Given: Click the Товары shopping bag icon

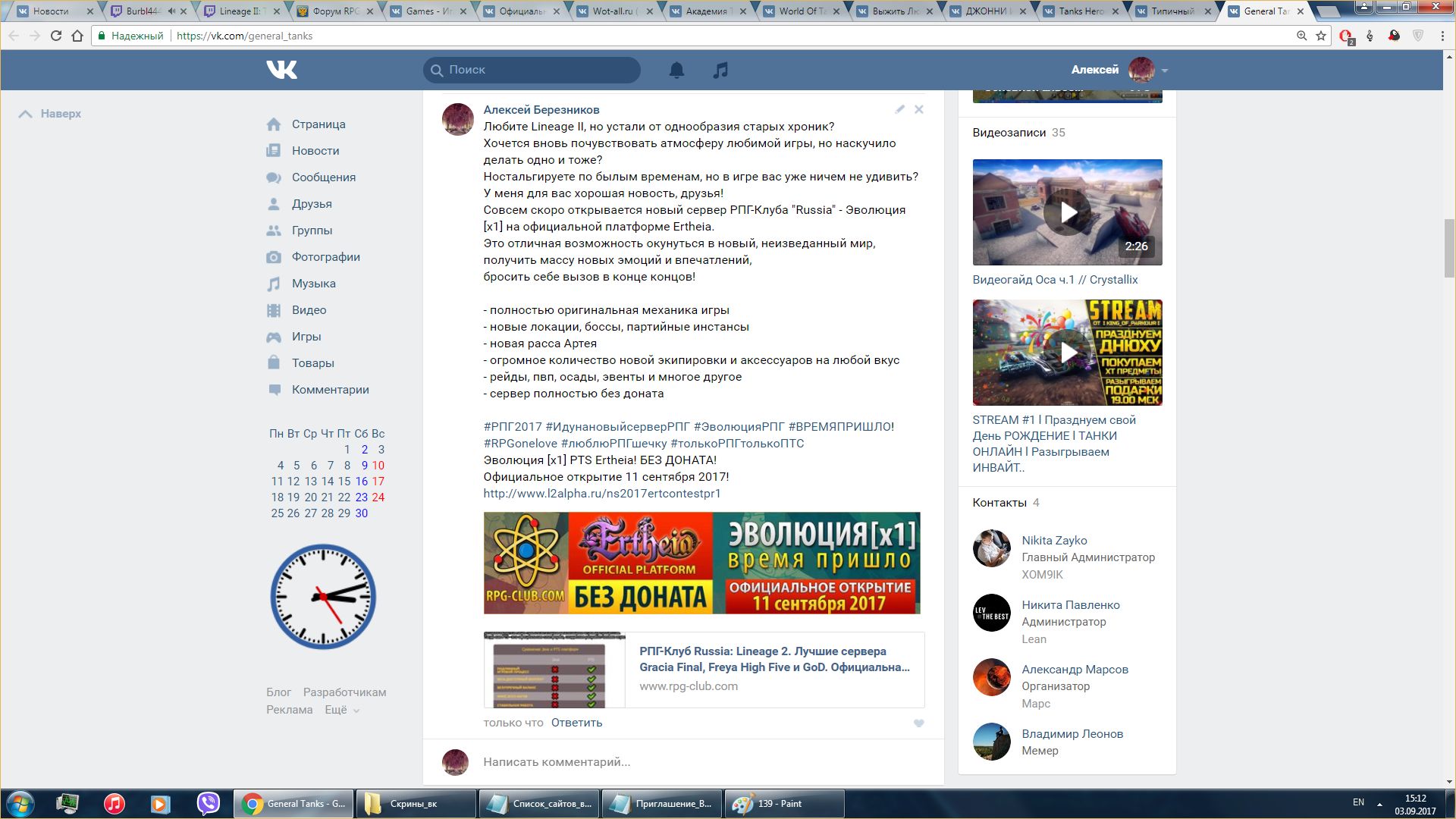Looking at the screenshot, I should pyautogui.click(x=274, y=362).
